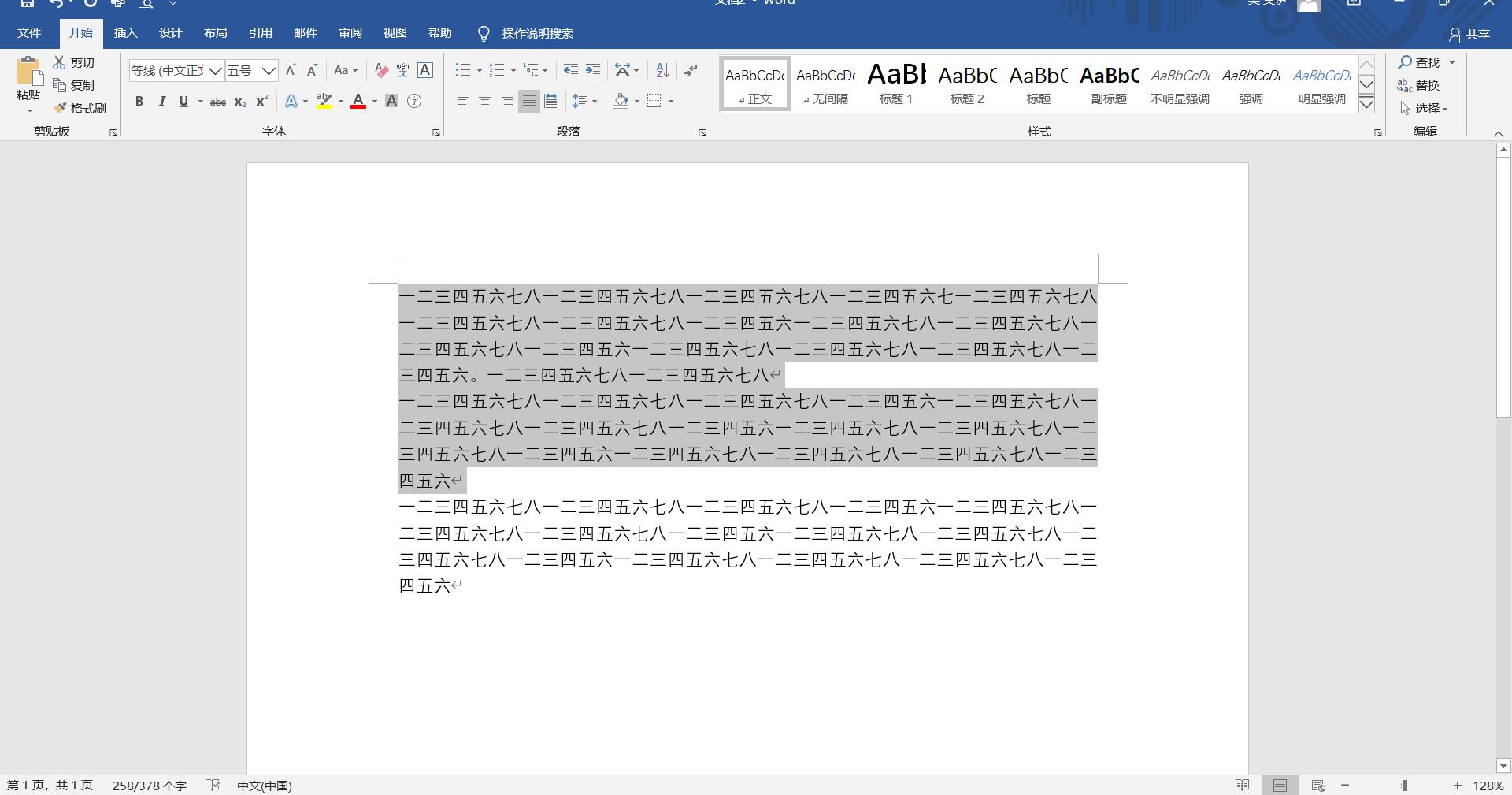Viewport: 1512px width, 795px height.
Task: Enable center alignment for the paragraph
Action: 485,102
